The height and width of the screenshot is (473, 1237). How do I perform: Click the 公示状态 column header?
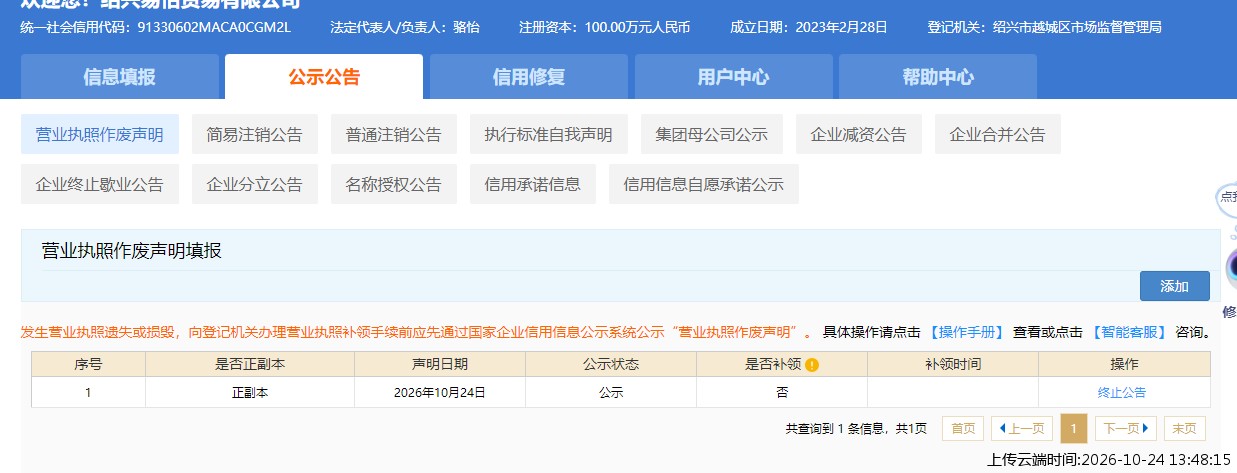(611, 365)
